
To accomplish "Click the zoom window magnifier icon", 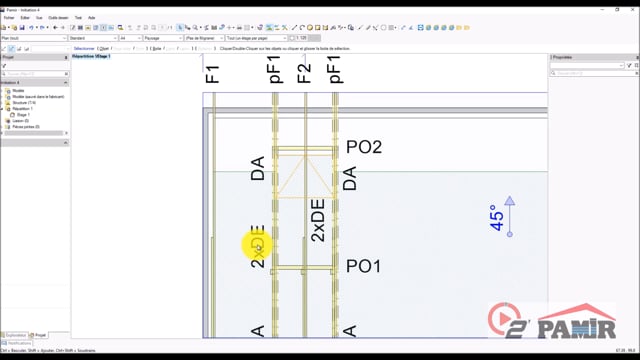I will [120, 28].
